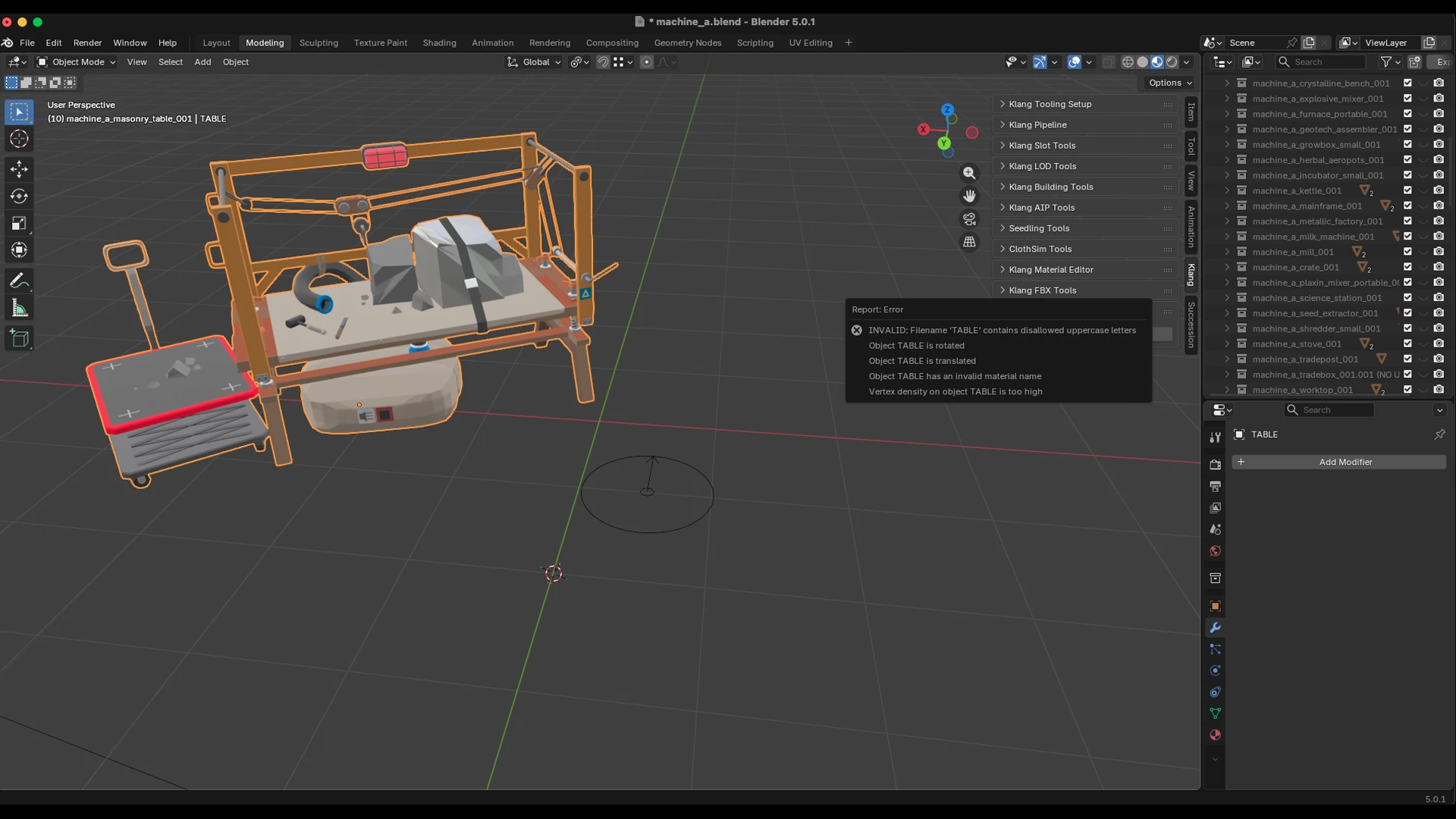1456x819 pixels.
Task: Expand machine_a_worktop_001 collection in outliner
Action: 1226,390
